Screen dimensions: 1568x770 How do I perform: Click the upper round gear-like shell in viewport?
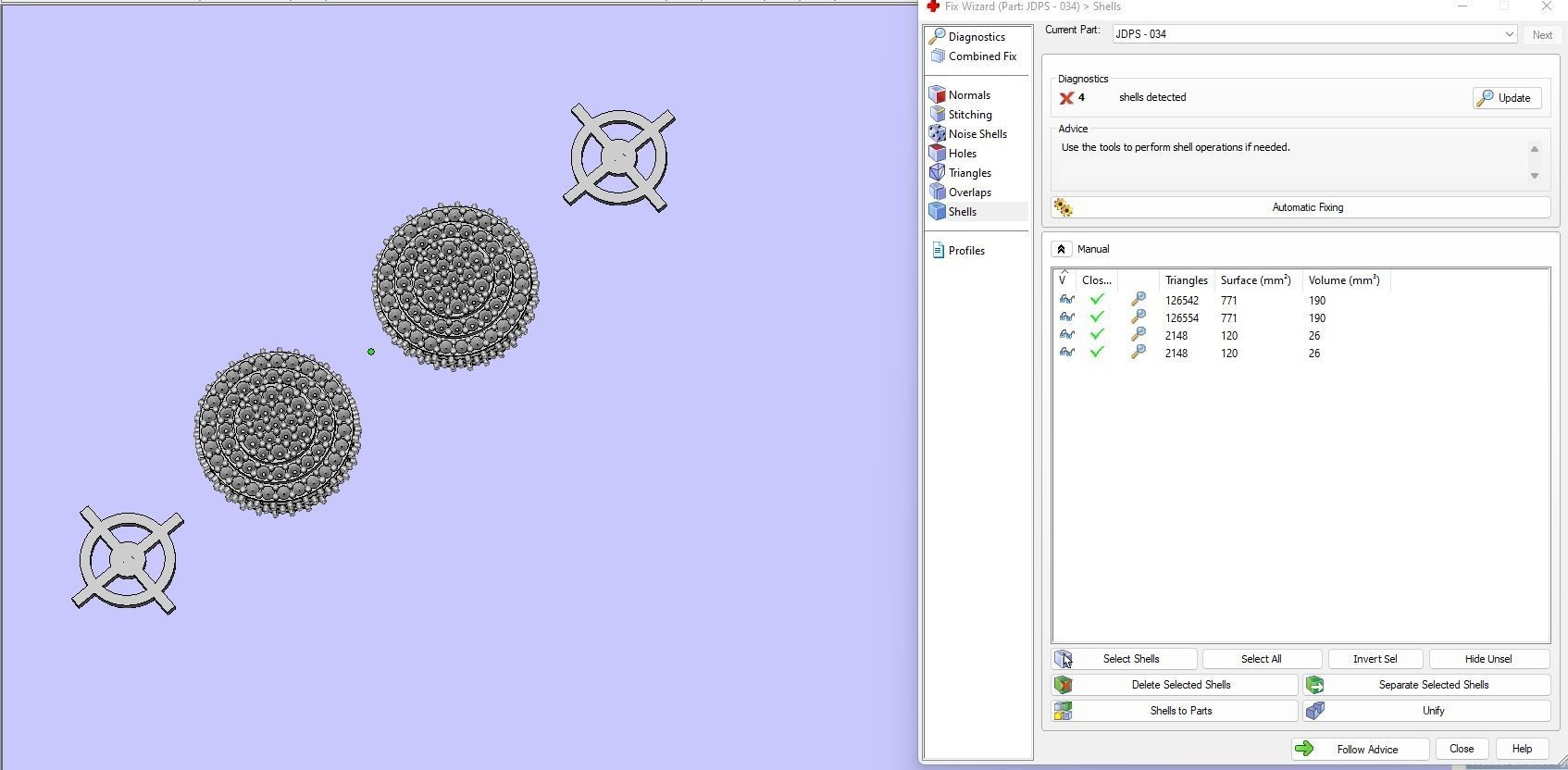point(455,286)
